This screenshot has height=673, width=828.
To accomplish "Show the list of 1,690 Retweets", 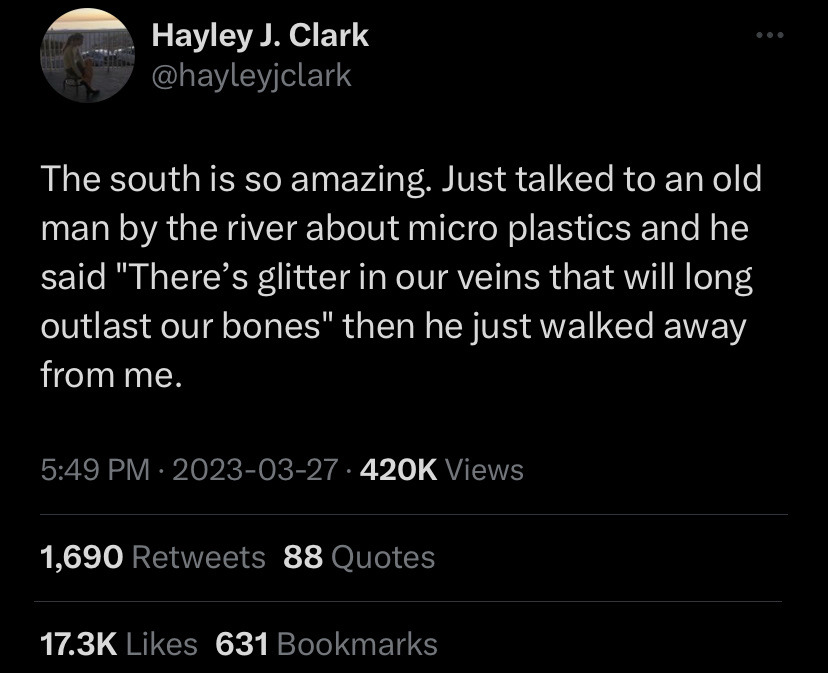I will 153,557.
